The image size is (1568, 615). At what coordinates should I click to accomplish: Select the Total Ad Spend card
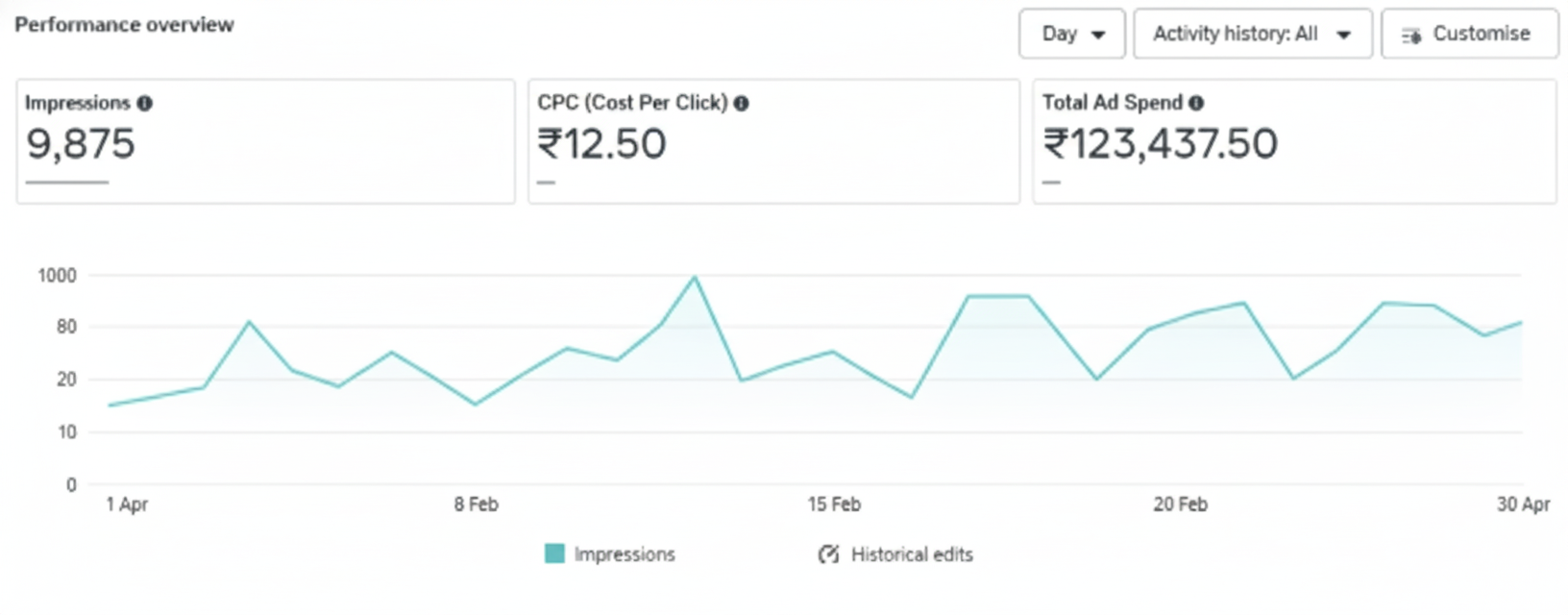(x=1294, y=142)
